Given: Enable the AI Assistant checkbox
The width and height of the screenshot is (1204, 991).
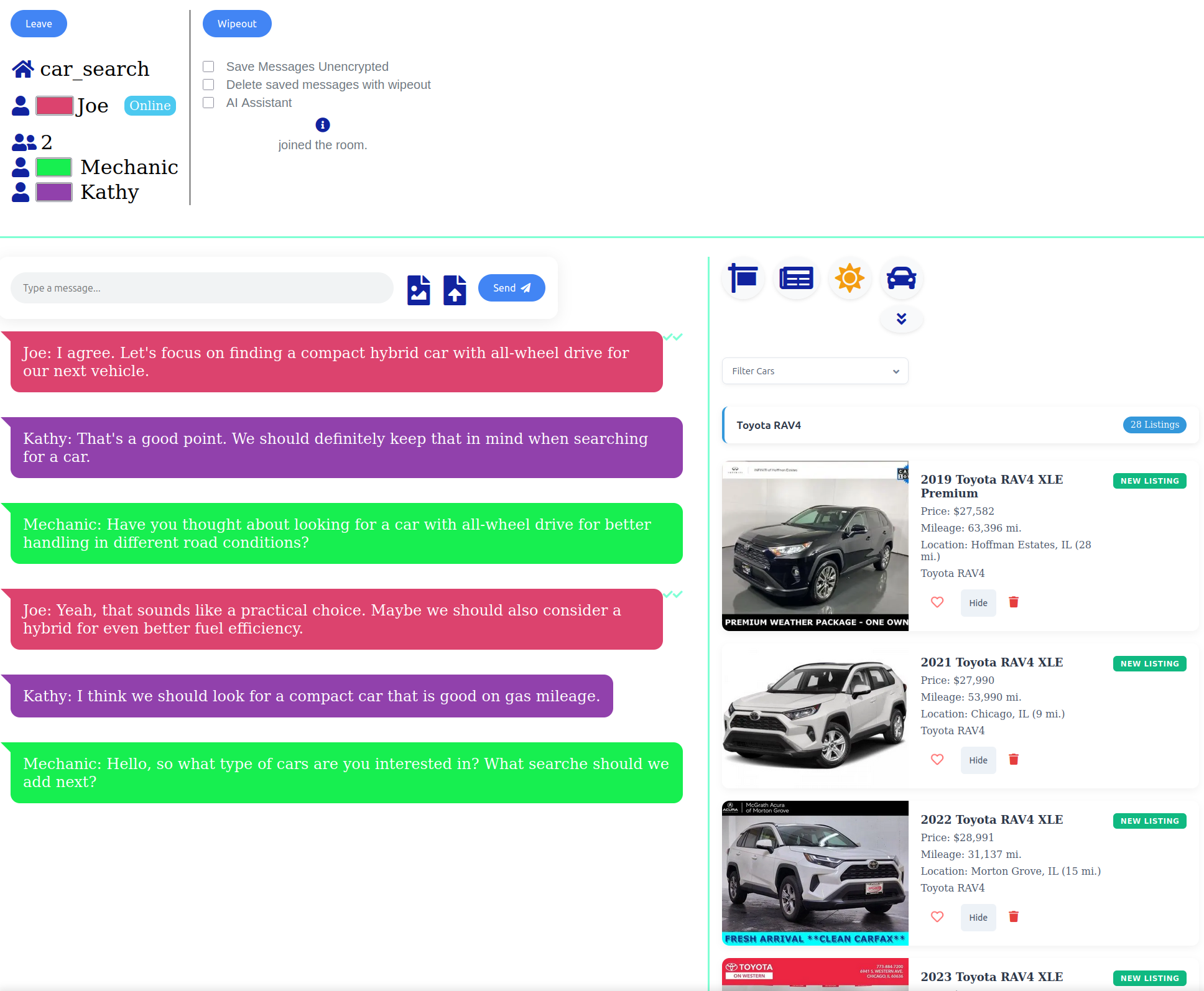Looking at the screenshot, I should coord(208,103).
